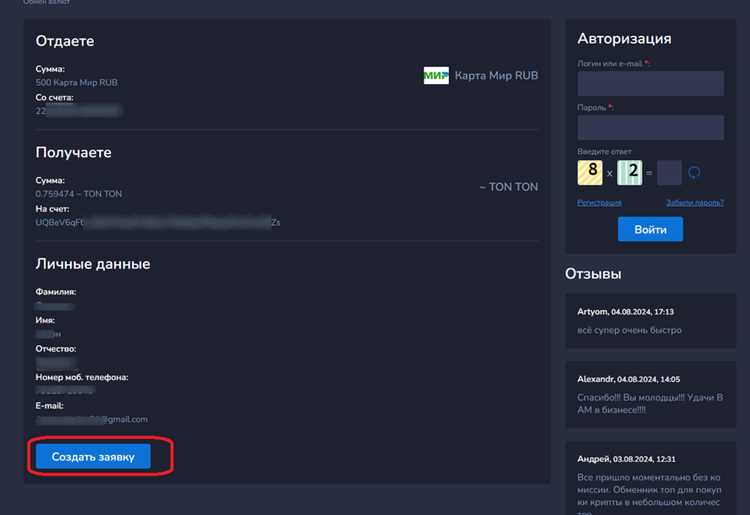Image resolution: width=750 pixels, height=515 pixels.
Task: Select Alexandr's review card
Action: coord(651,394)
